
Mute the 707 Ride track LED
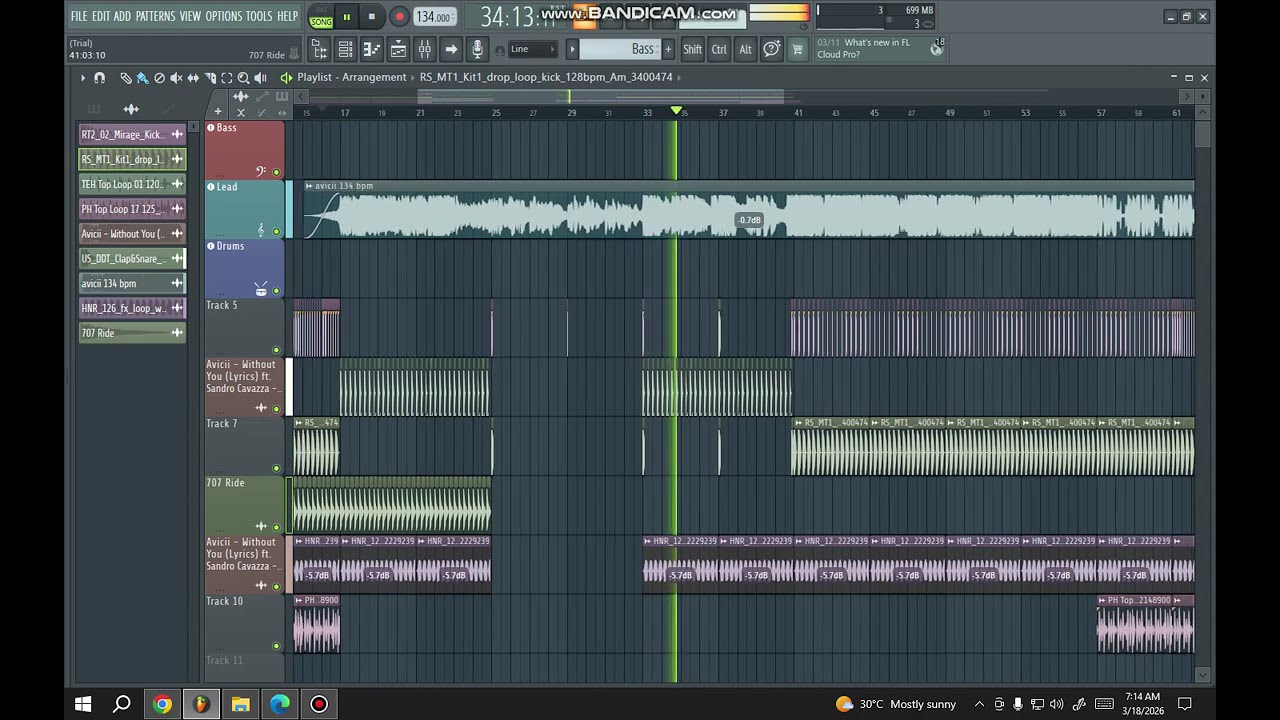tap(277, 527)
